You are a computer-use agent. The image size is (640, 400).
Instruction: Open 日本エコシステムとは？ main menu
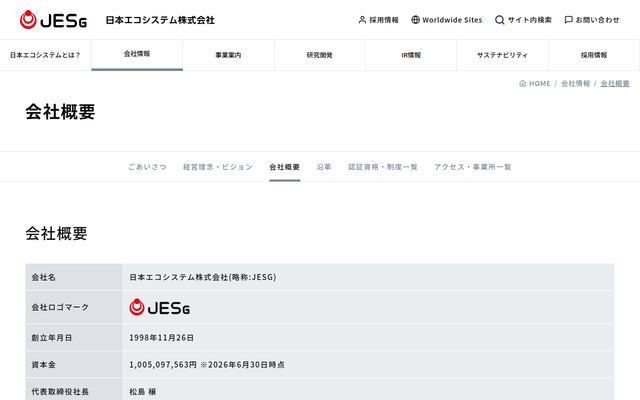pos(45,55)
